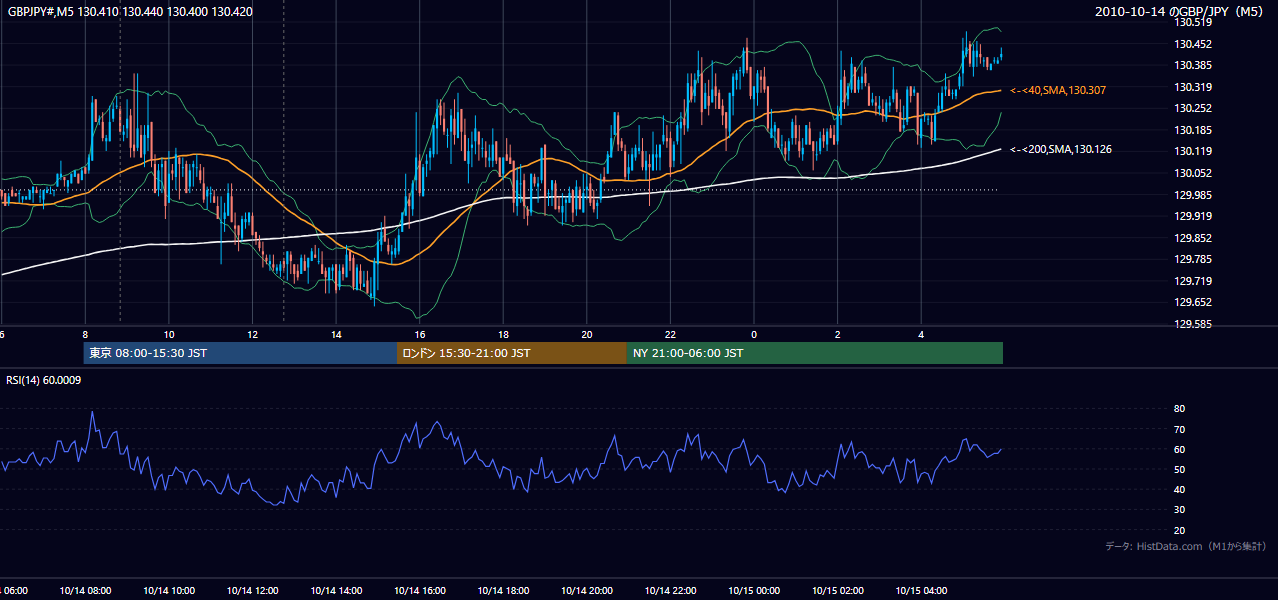The width and height of the screenshot is (1278, 600).
Task: Click price axis label 129.585
Action: click(x=1193, y=324)
